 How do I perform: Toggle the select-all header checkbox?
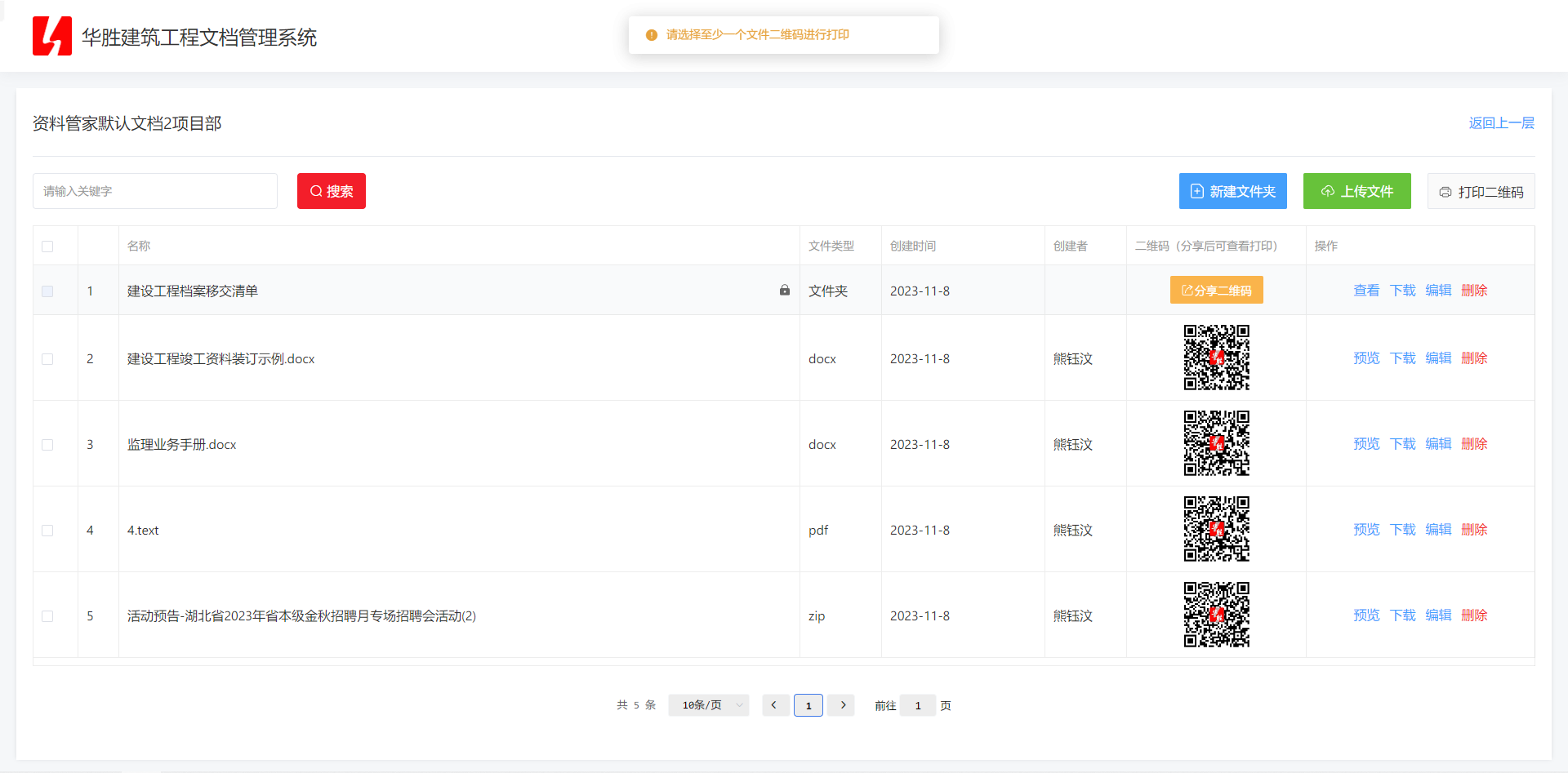tap(47, 247)
